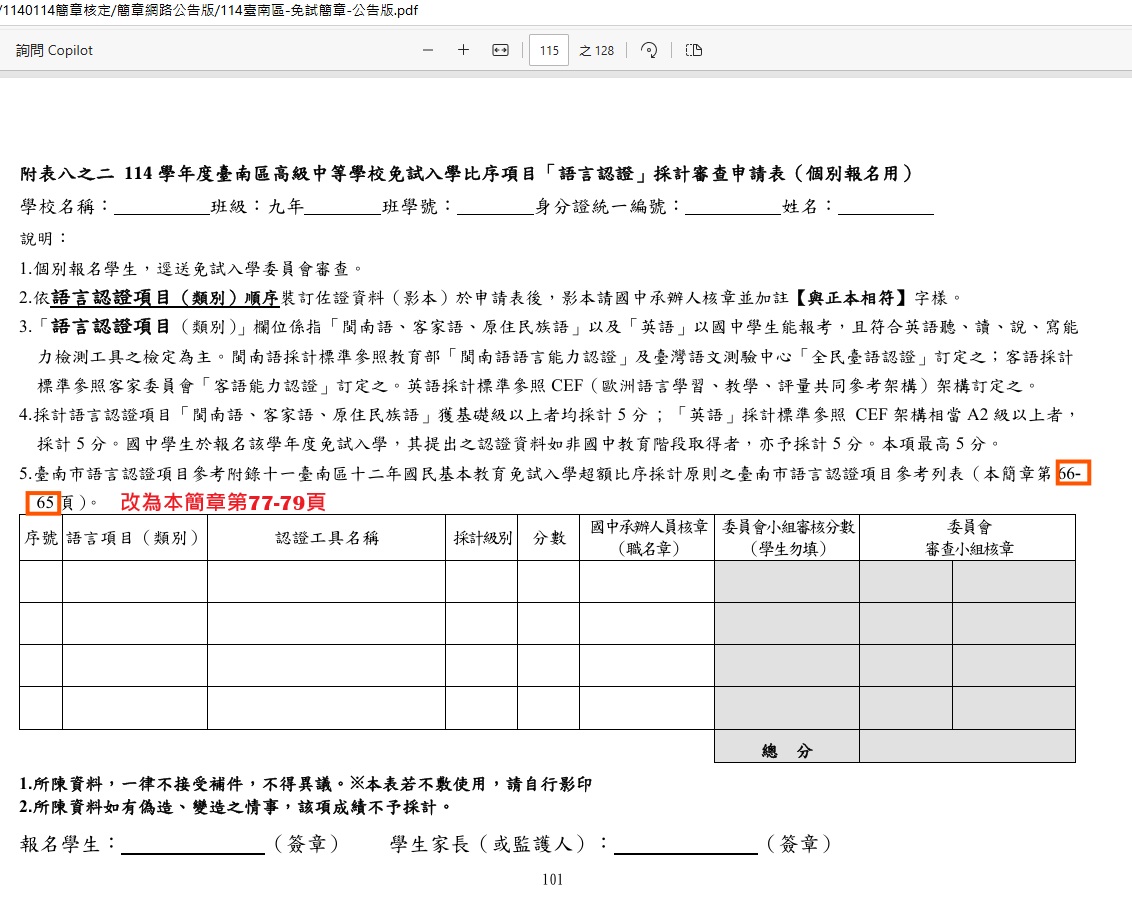Image resolution: width=1132 pixels, height=912 pixels.
Task: Zoom out using the minus icon
Action: pos(428,50)
